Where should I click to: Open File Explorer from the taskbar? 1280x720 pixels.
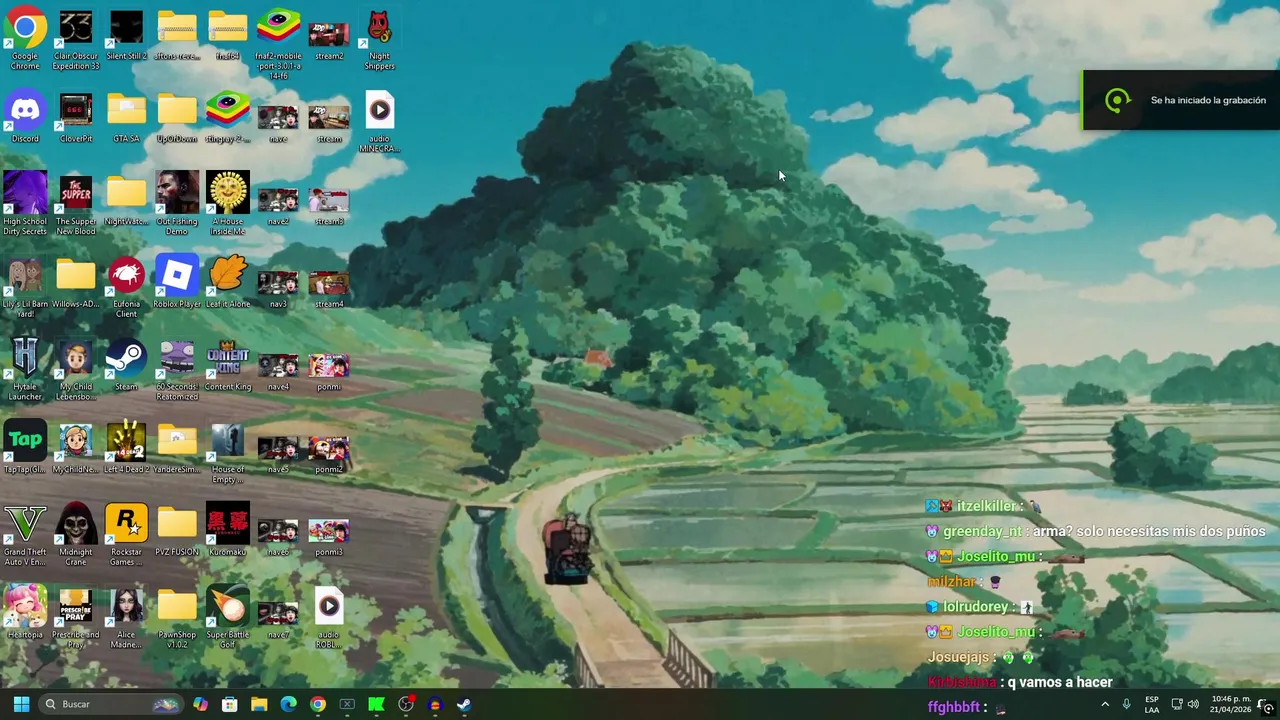tap(259, 704)
